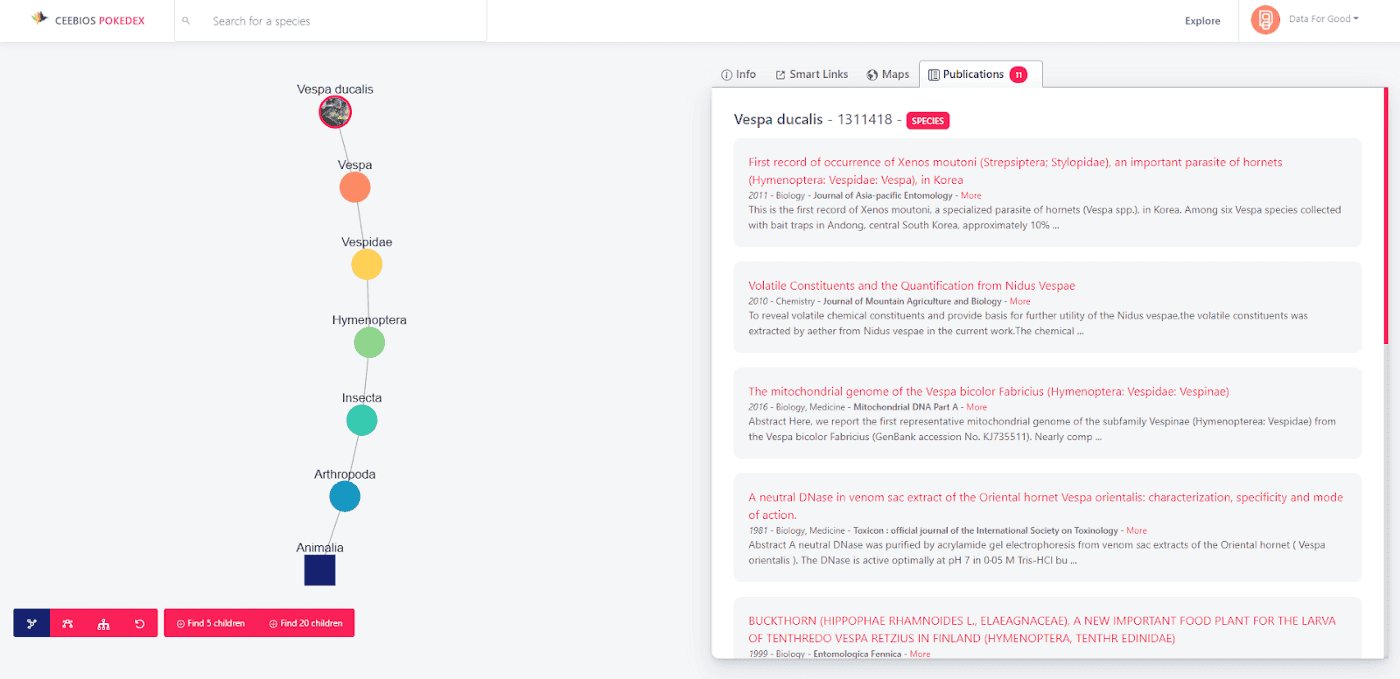This screenshot has width=1400, height=679.
Task: Click the search magnifier icon
Action: [x=186, y=21]
